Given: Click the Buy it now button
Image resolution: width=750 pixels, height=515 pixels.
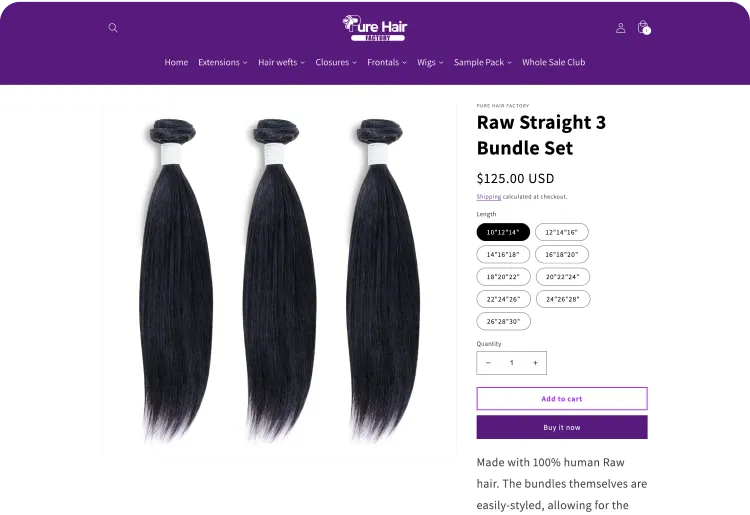Looking at the screenshot, I should tap(562, 427).
